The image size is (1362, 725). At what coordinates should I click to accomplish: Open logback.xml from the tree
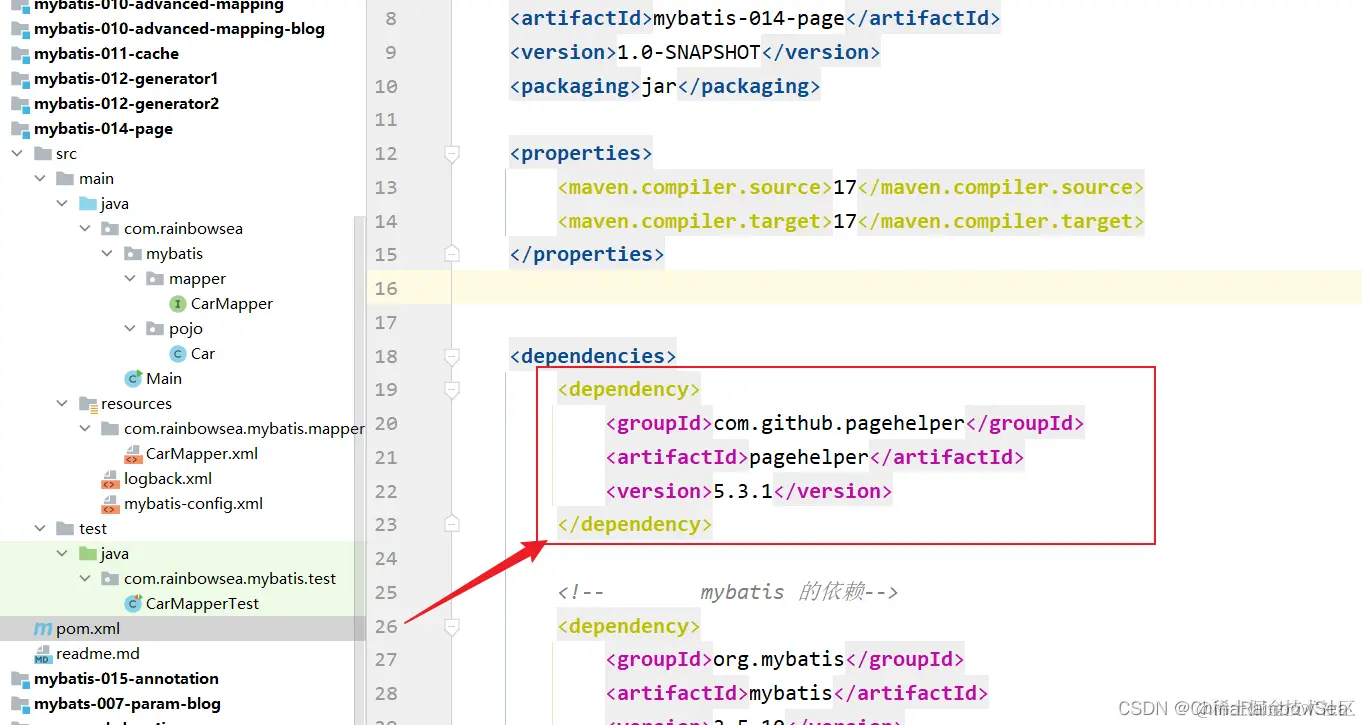(168, 479)
